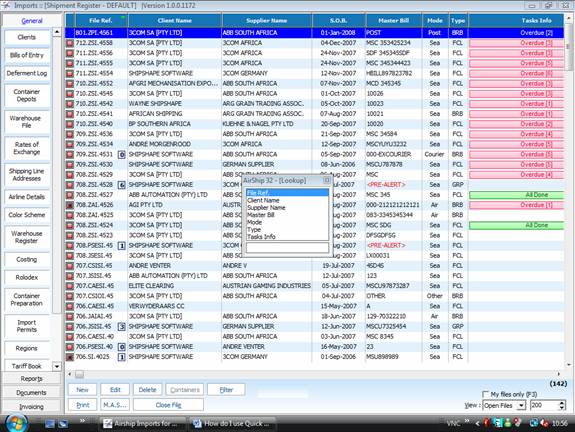Open the Documents sidebar section
This screenshot has height=432, width=575.
(x=31, y=392)
